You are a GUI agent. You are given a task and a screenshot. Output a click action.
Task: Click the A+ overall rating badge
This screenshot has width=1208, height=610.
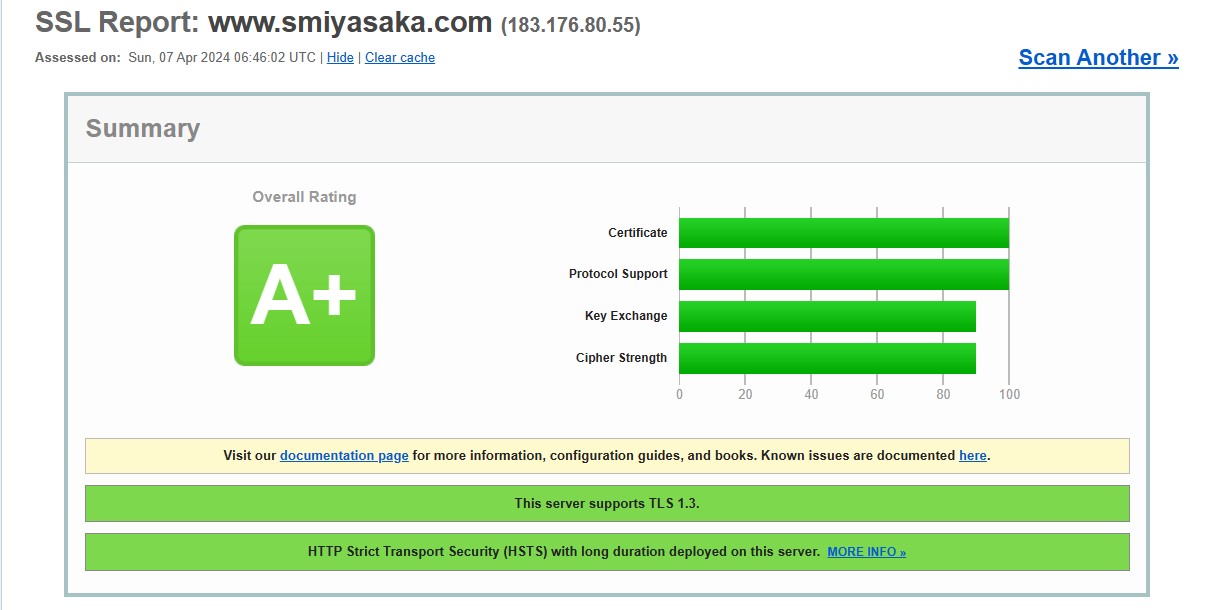click(x=304, y=295)
